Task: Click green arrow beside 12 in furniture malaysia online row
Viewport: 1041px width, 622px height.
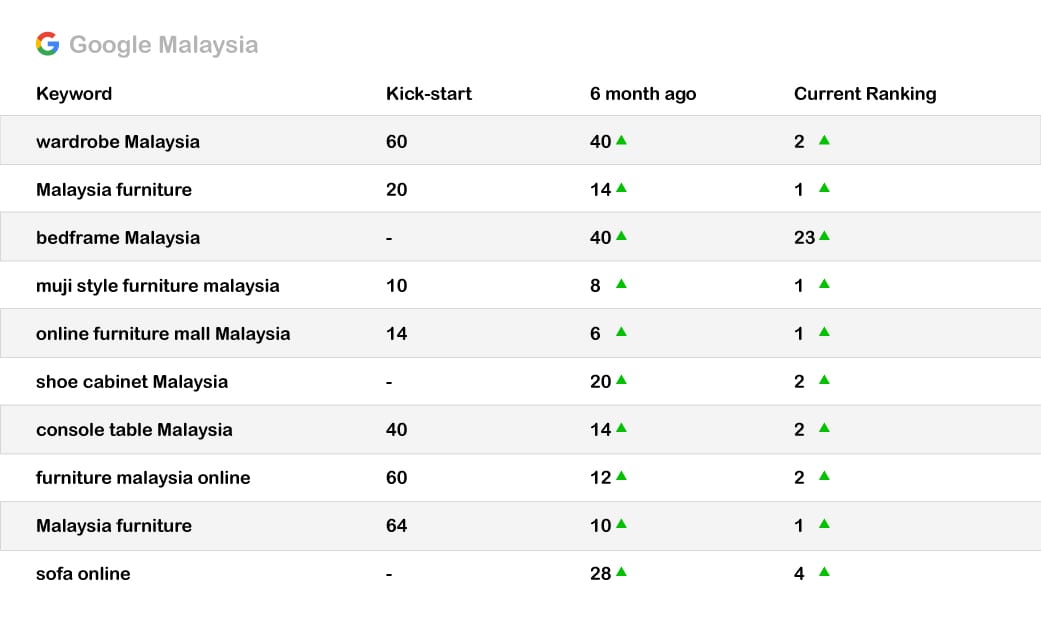Action: point(621,475)
